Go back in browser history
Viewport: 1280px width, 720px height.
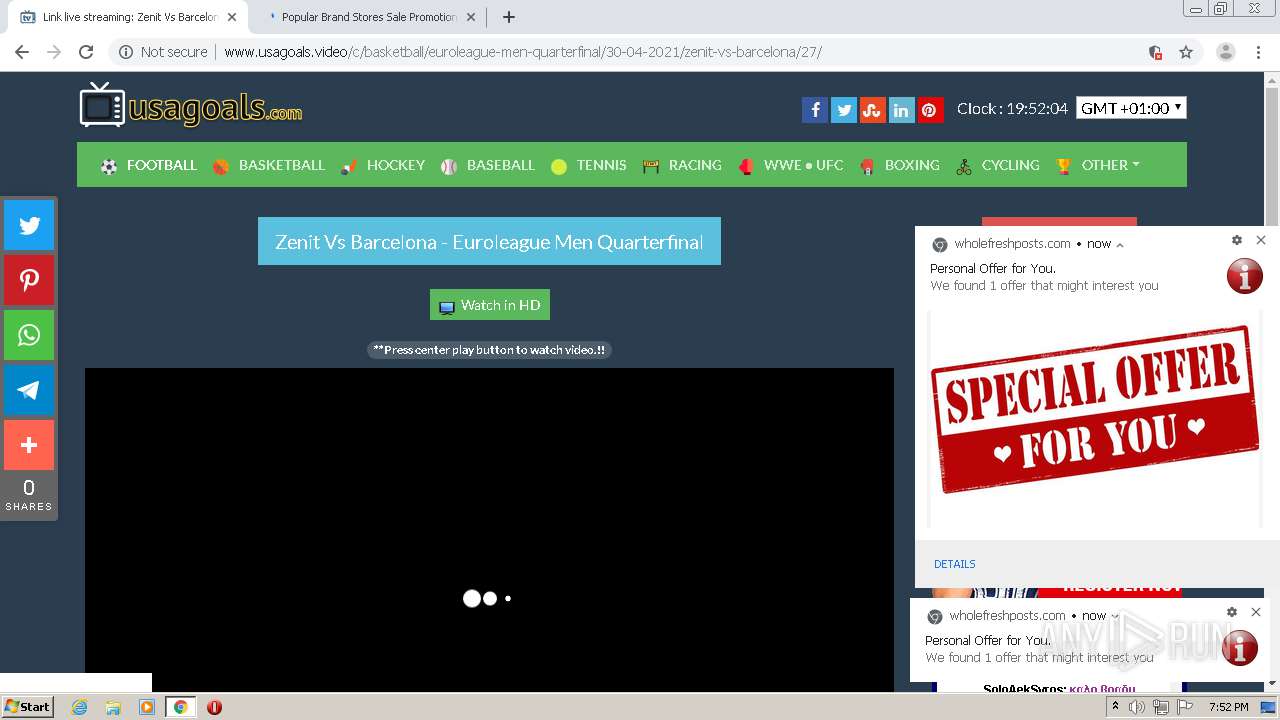coord(22,52)
